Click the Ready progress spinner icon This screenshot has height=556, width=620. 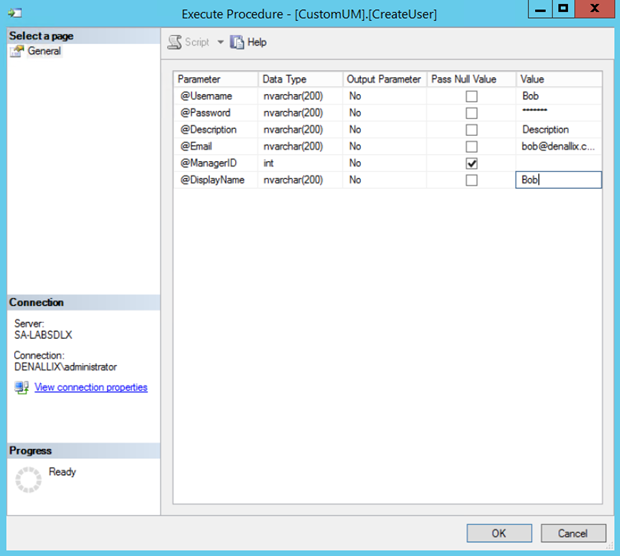28,480
